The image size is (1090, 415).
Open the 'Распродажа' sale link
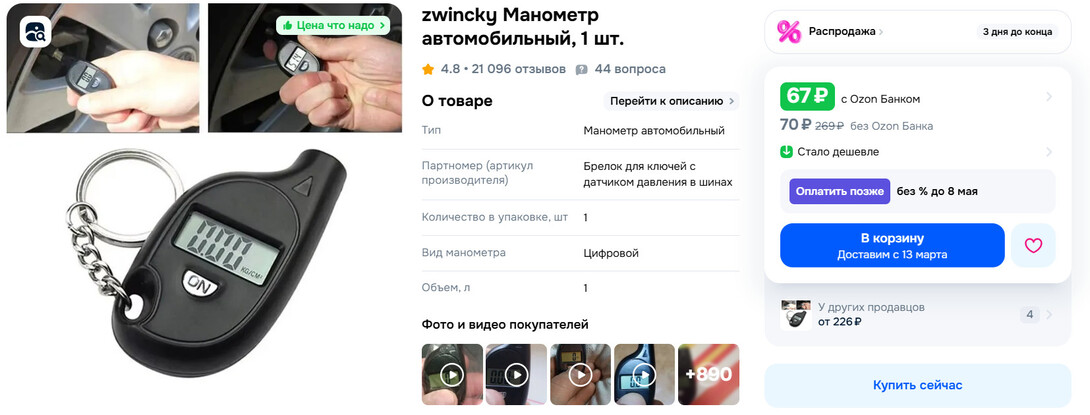846,31
